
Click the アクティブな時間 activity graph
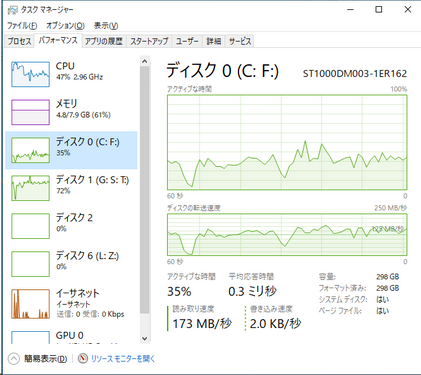pyautogui.click(x=287, y=142)
